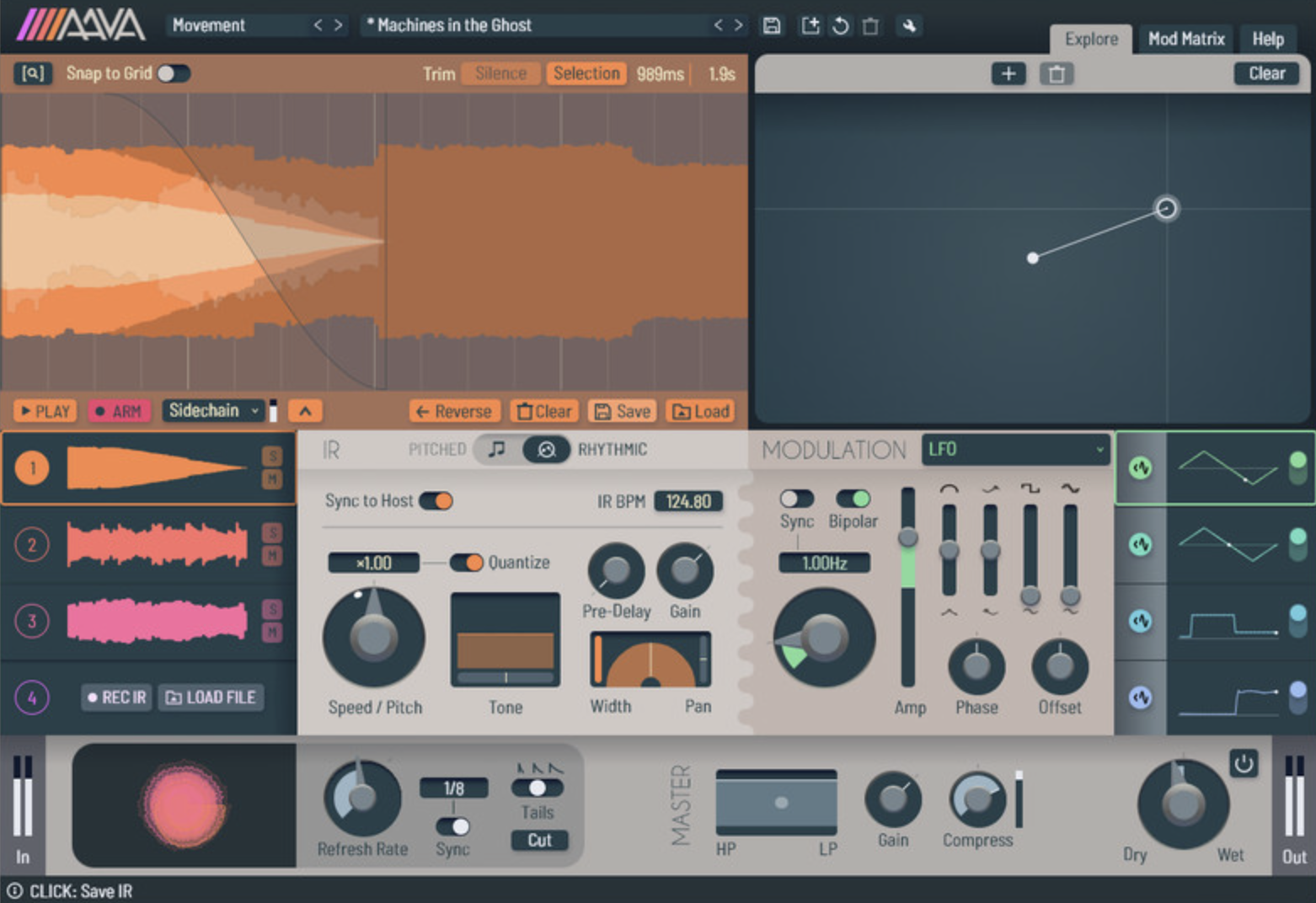Screen dimensions: 1316x903
Task: Switch to the Mod Matrix tab
Action: pos(1186,40)
